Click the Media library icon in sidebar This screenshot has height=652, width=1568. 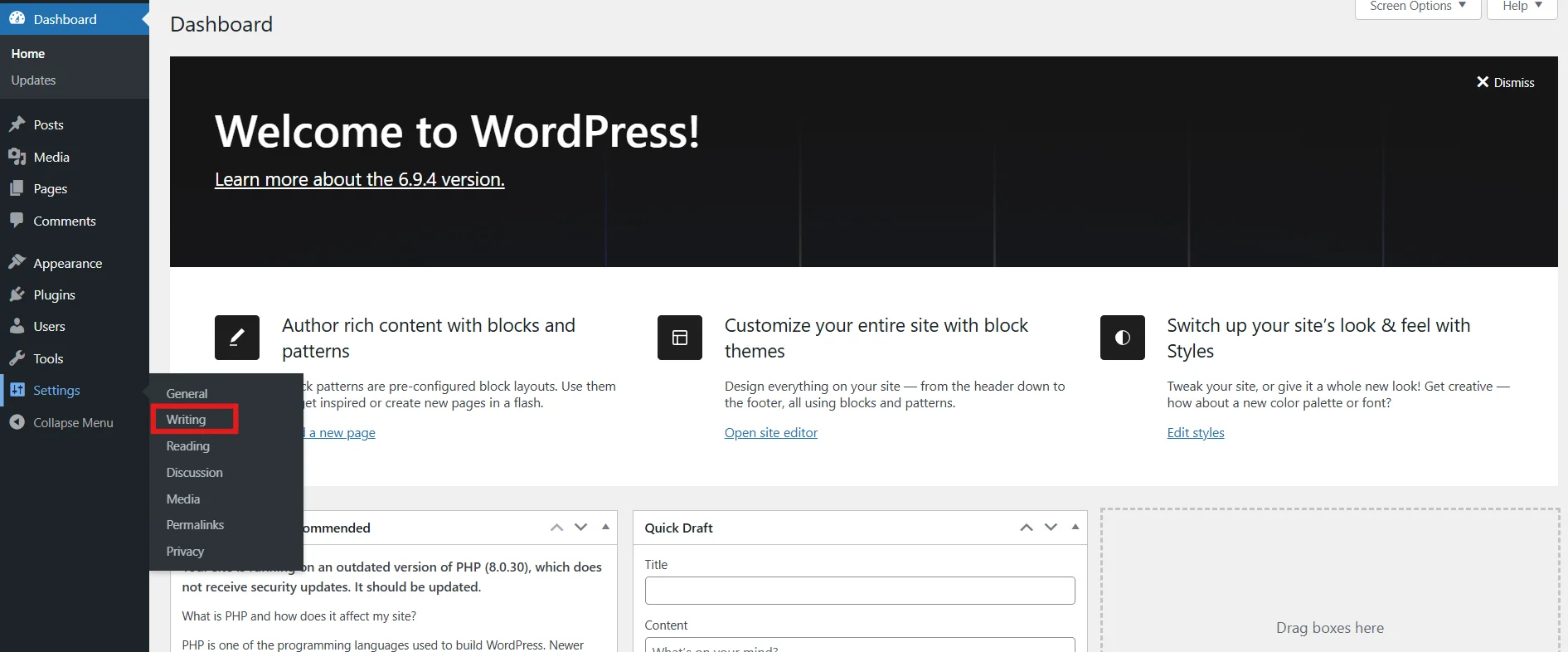[17, 157]
